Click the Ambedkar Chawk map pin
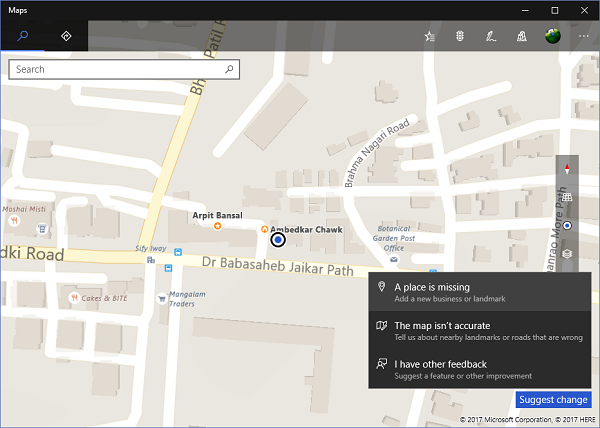The width and height of the screenshot is (600, 428). [265, 229]
